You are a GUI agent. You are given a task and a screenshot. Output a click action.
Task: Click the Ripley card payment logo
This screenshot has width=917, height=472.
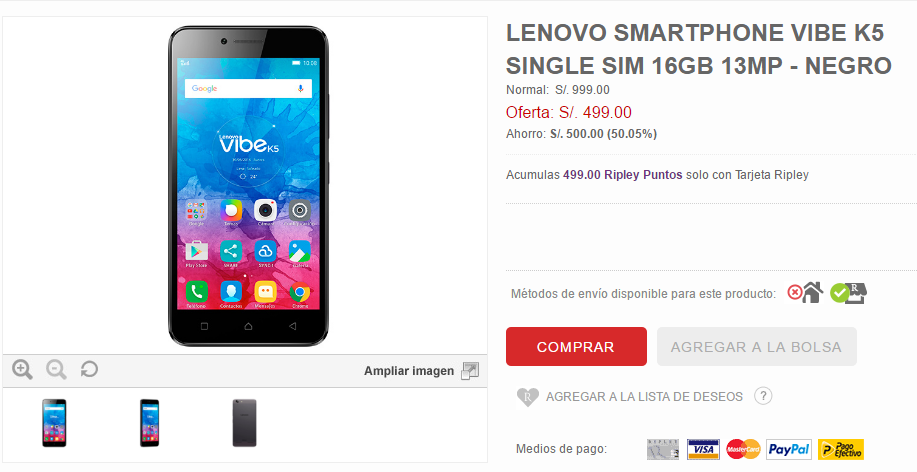click(663, 449)
